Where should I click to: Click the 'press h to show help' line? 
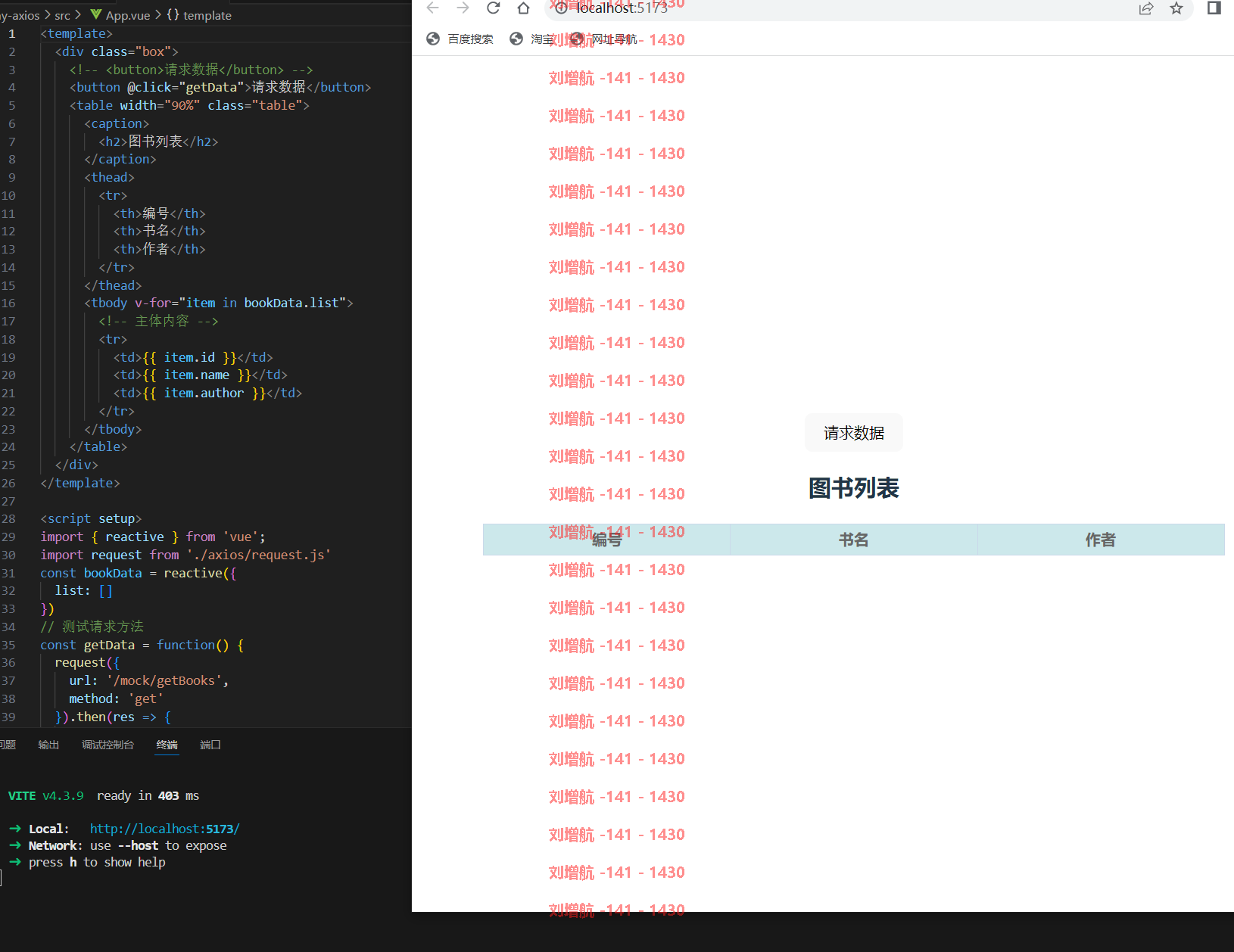pyautogui.click(x=97, y=862)
